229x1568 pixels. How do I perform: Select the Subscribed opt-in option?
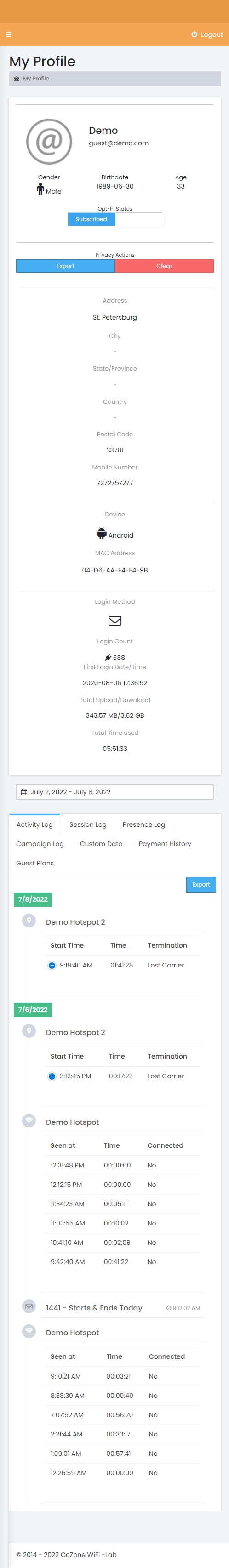(92, 219)
